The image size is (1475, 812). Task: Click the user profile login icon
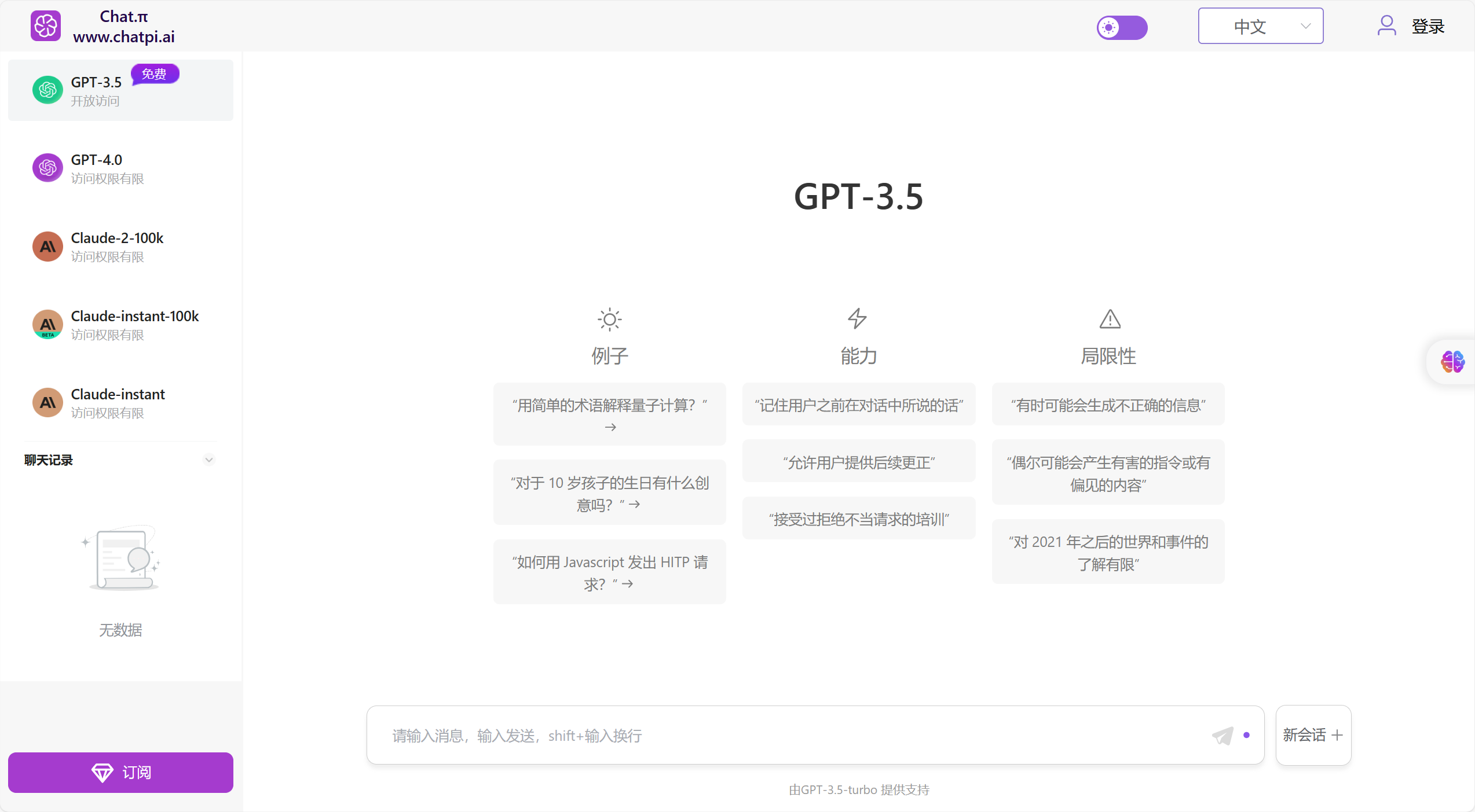click(1386, 26)
